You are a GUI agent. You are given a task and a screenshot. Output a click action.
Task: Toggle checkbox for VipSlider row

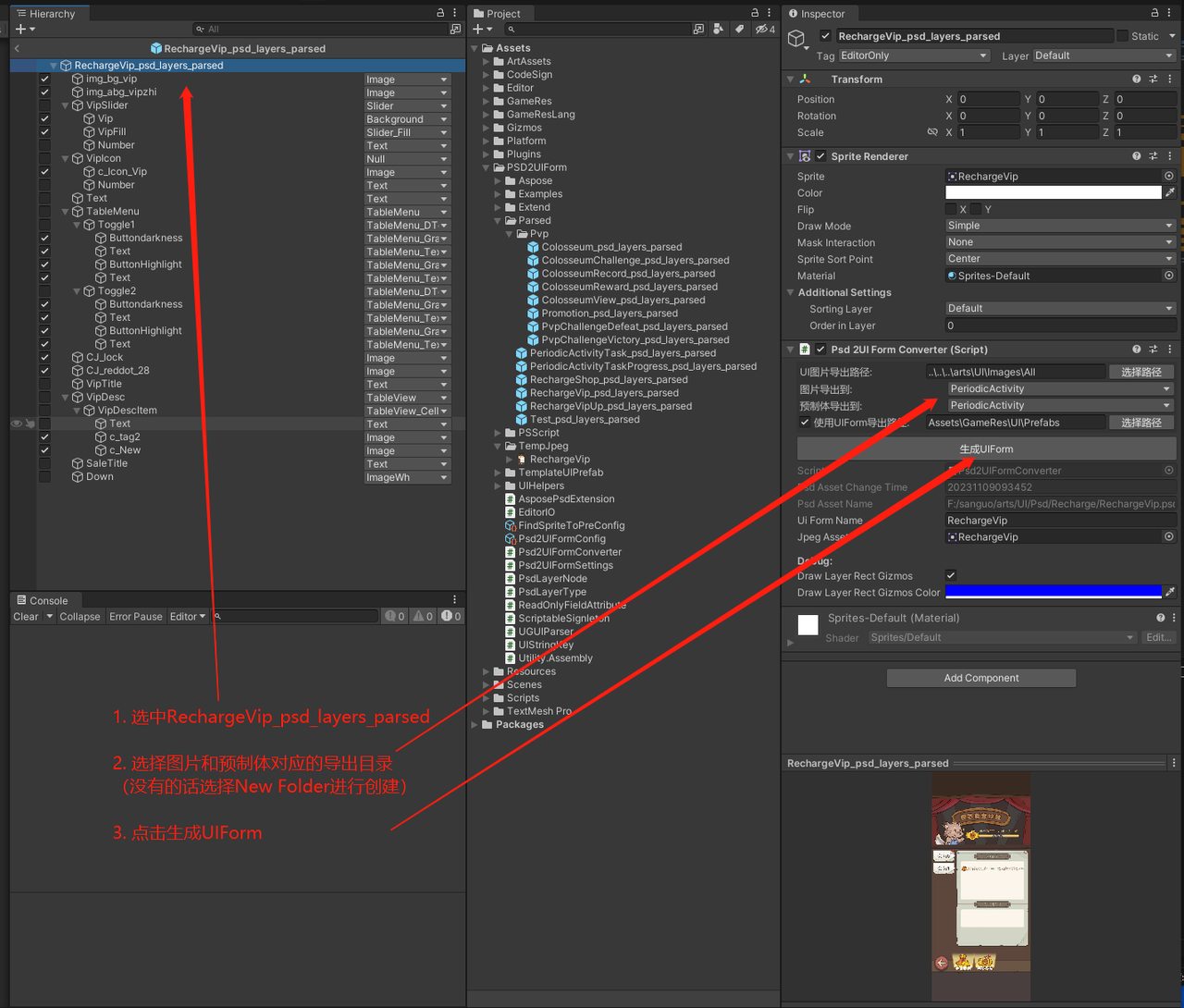[x=44, y=105]
